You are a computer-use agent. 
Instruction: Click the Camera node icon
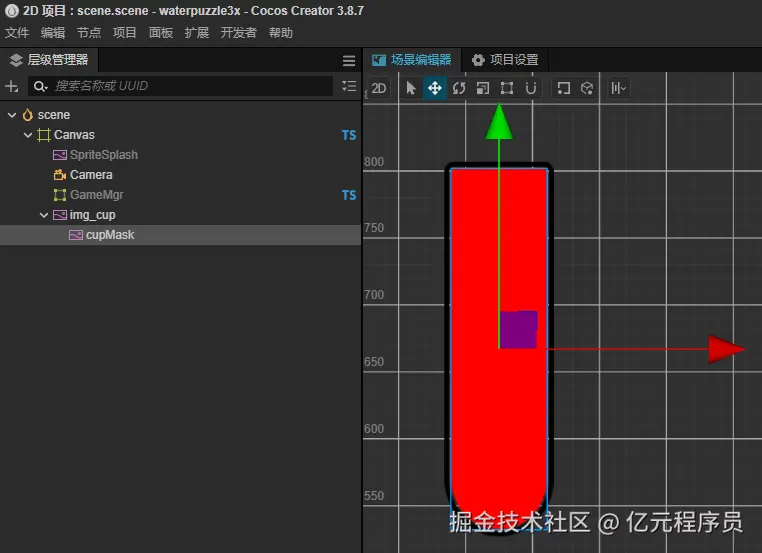(x=60, y=175)
